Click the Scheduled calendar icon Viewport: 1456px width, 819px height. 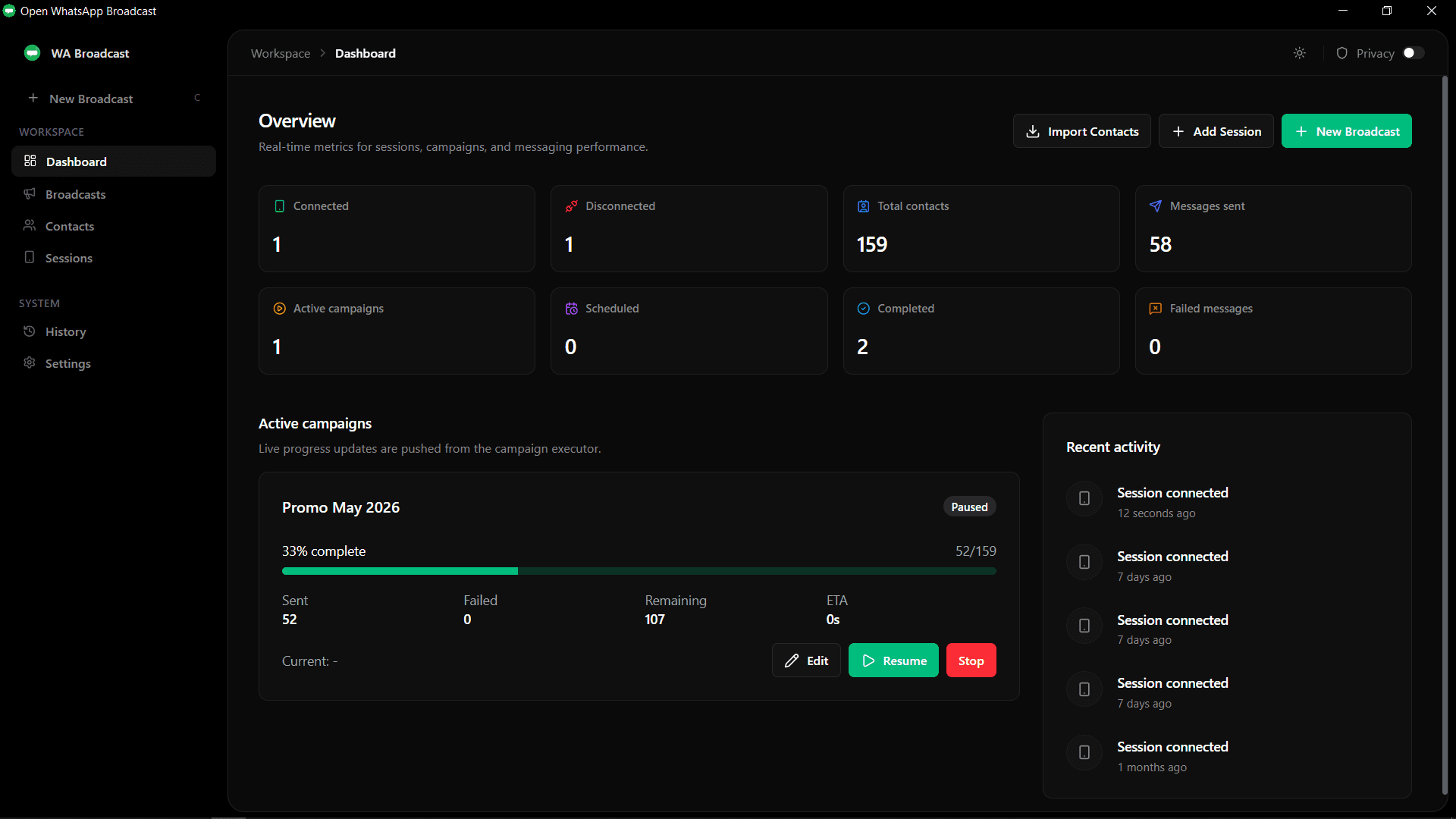[x=572, y=309]
